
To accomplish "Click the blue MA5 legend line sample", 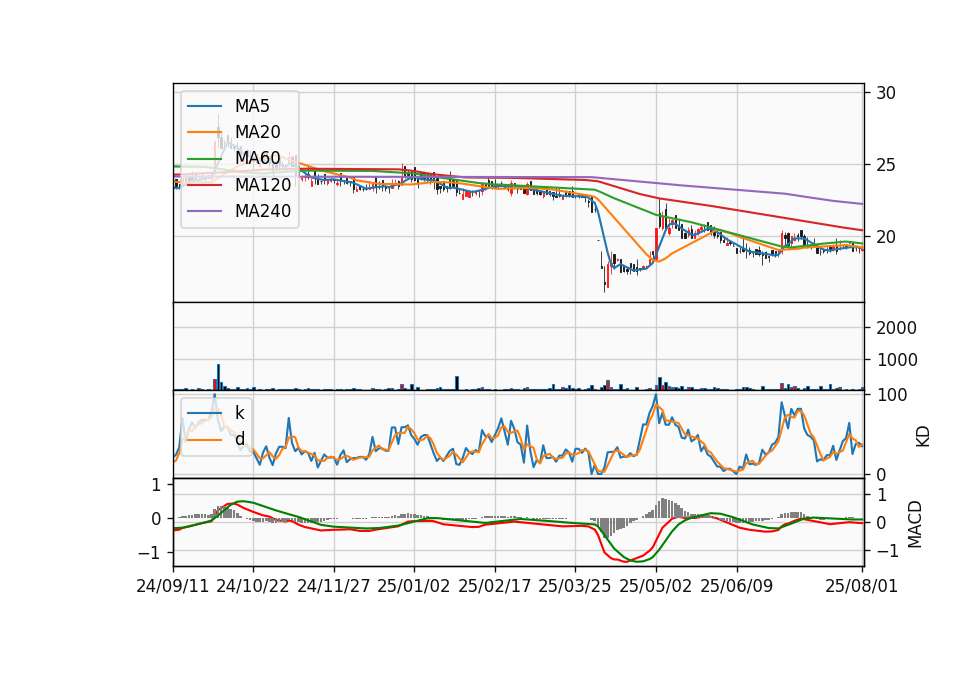I will click(204, 106).
